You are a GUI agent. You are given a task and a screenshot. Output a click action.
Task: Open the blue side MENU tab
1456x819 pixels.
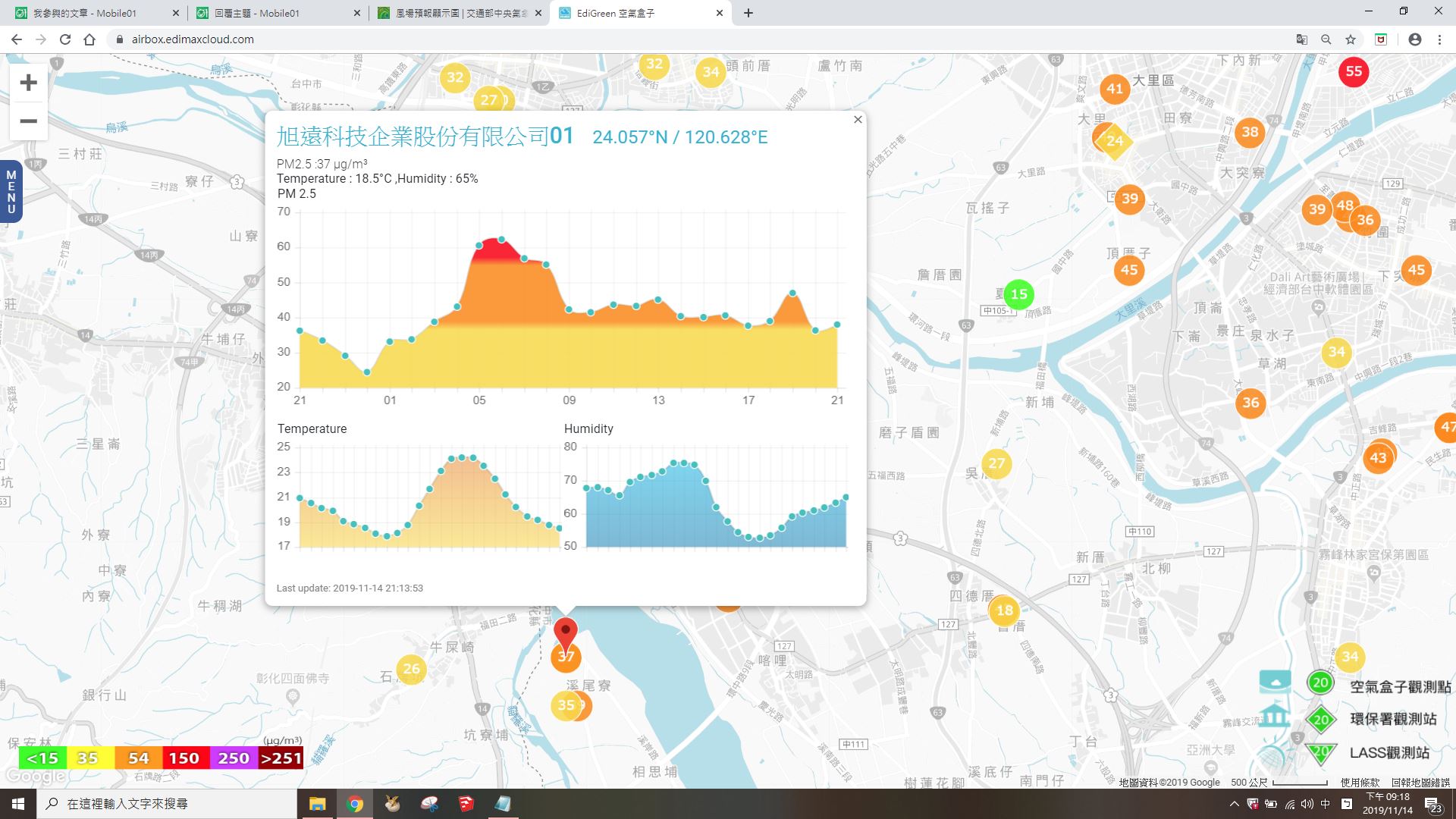click(11, 192)
